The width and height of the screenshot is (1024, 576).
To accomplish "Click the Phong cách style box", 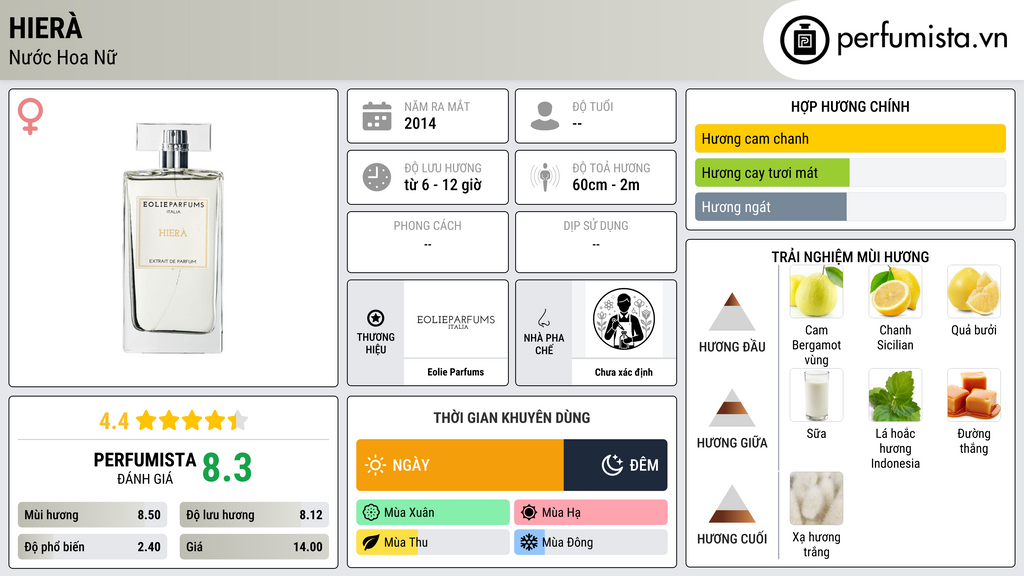I will click(x=428, y=242).
